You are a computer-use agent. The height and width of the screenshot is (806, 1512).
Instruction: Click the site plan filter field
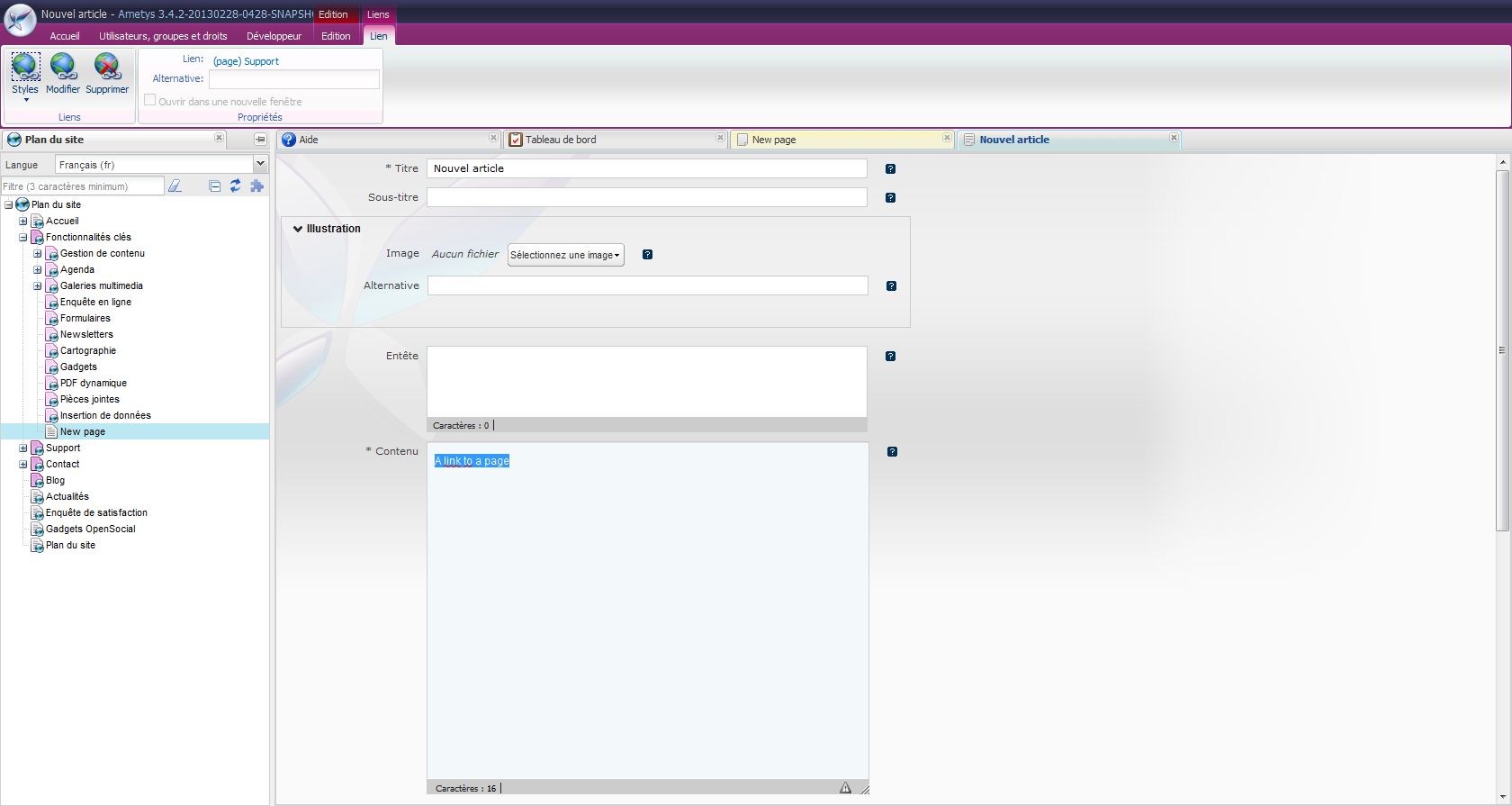coord(82,186)
